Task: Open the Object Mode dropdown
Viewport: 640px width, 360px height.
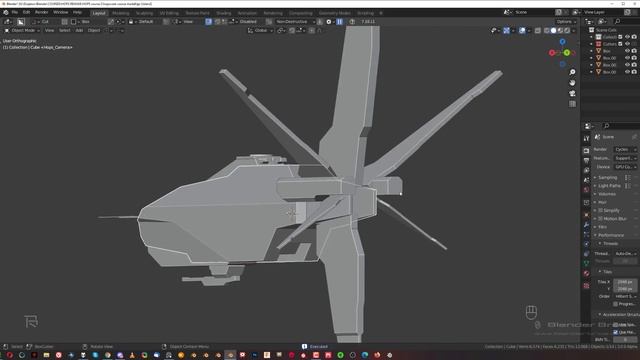Action: tap(22, 30)
